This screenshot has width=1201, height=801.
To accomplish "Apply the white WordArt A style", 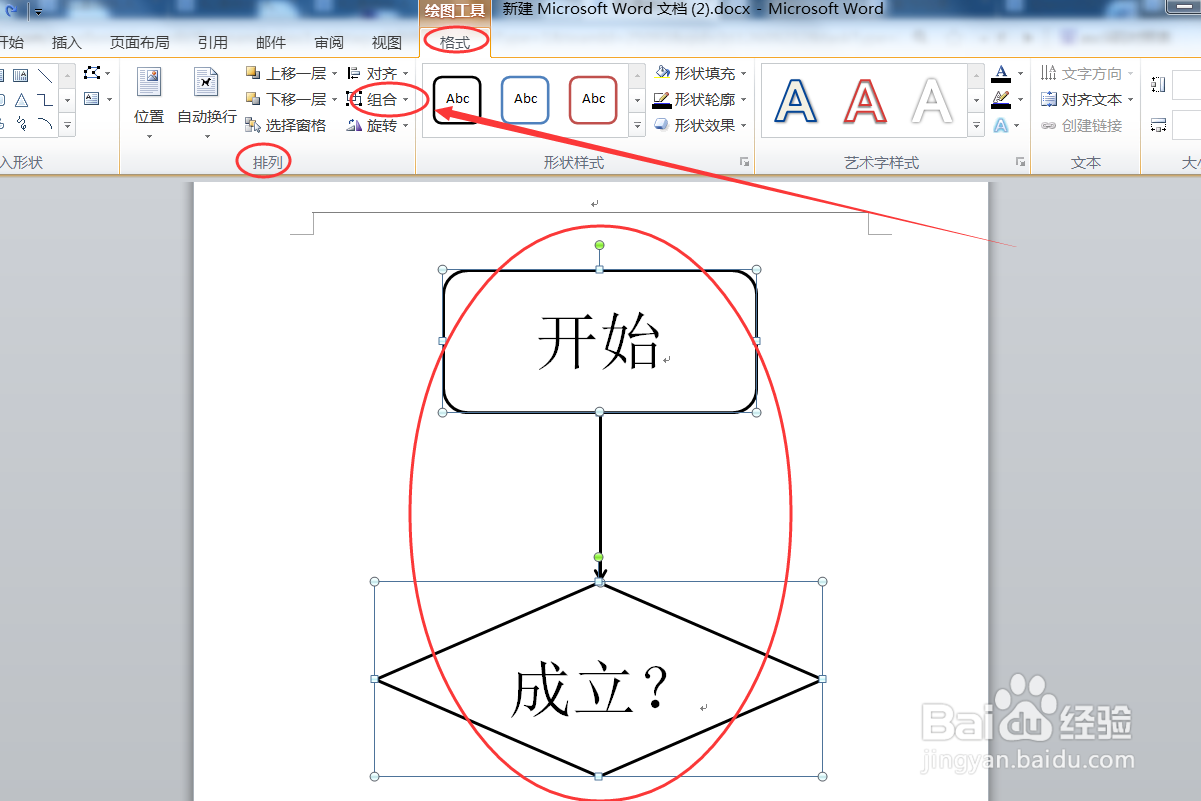I will click(932, 100).
